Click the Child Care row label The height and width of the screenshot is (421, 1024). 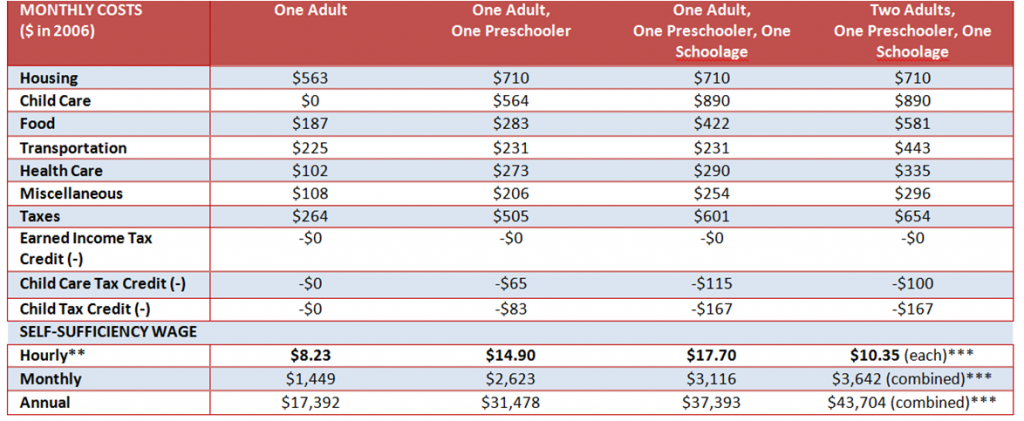coord(56,101)
